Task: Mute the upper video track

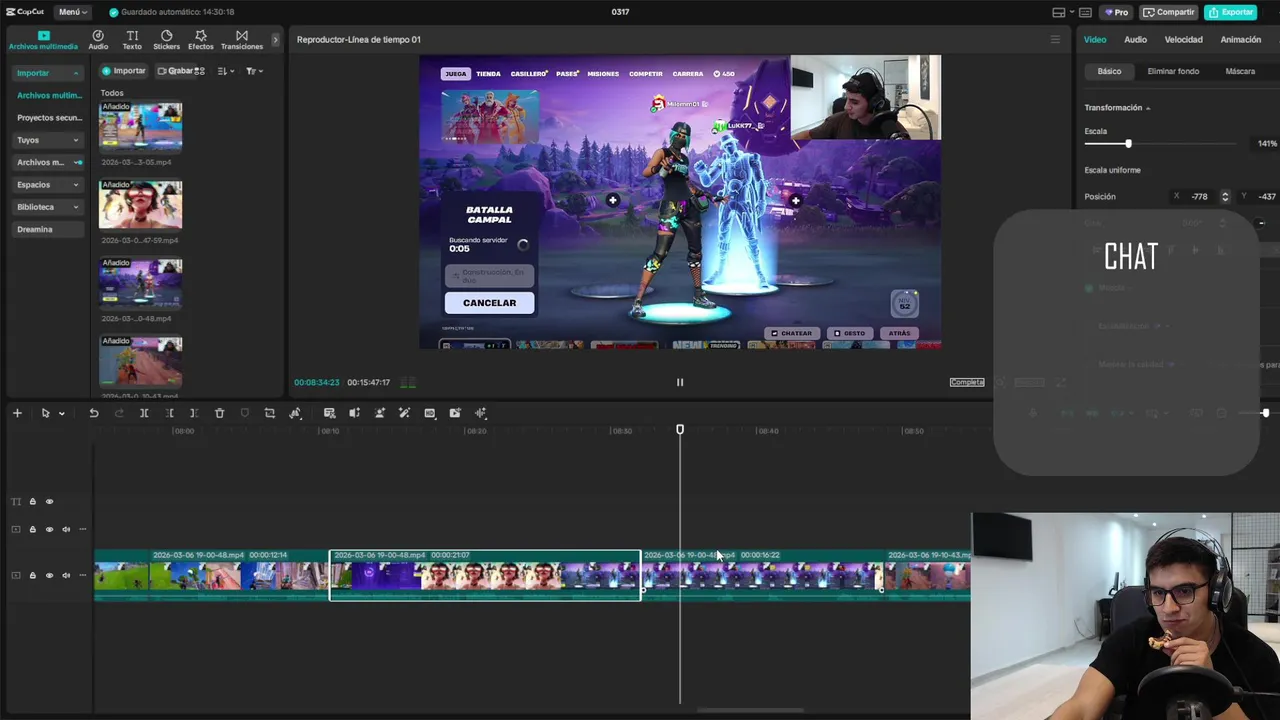Action: tap(66, 529)
